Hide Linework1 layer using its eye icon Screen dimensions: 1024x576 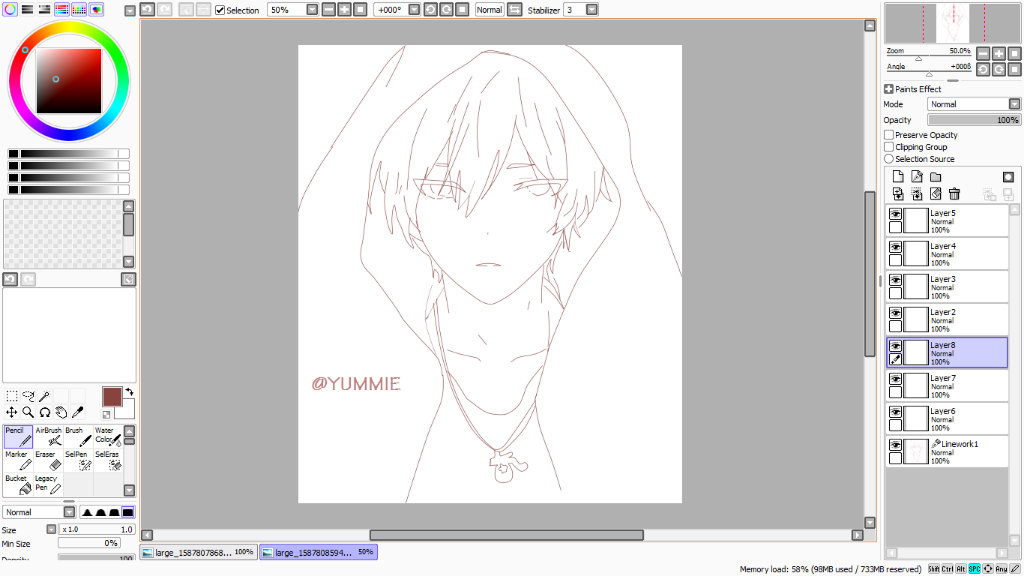pos(895,445)
